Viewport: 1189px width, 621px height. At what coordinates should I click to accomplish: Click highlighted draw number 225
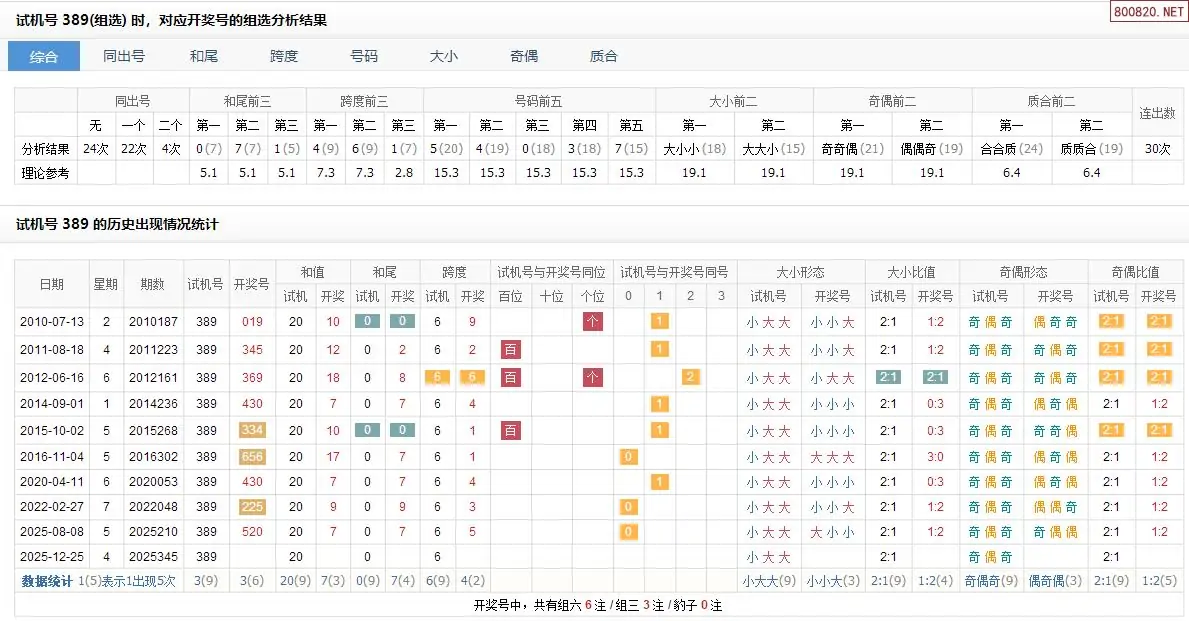point(251,507)
